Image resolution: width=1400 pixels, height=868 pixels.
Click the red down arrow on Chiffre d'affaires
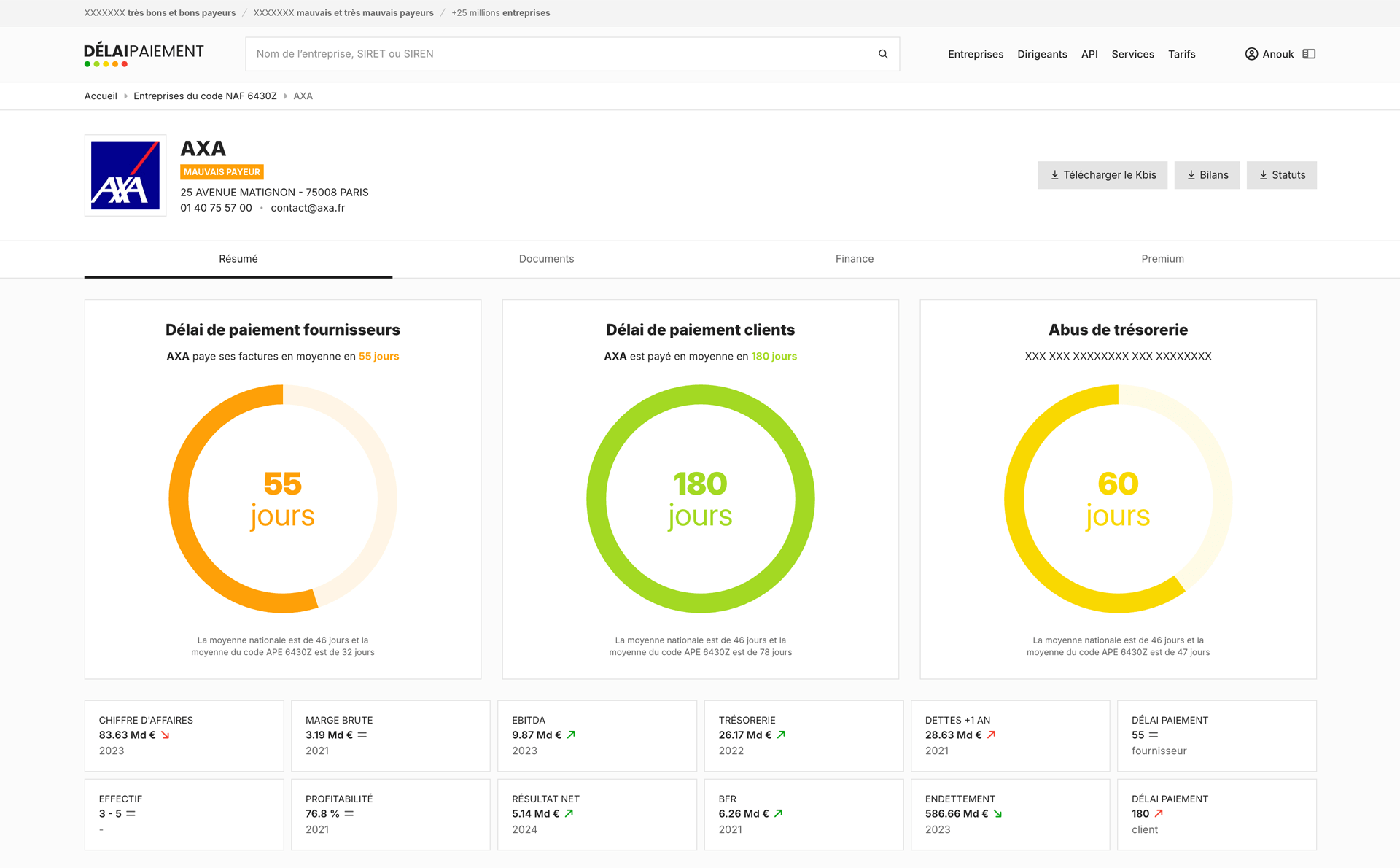[166, 735]
